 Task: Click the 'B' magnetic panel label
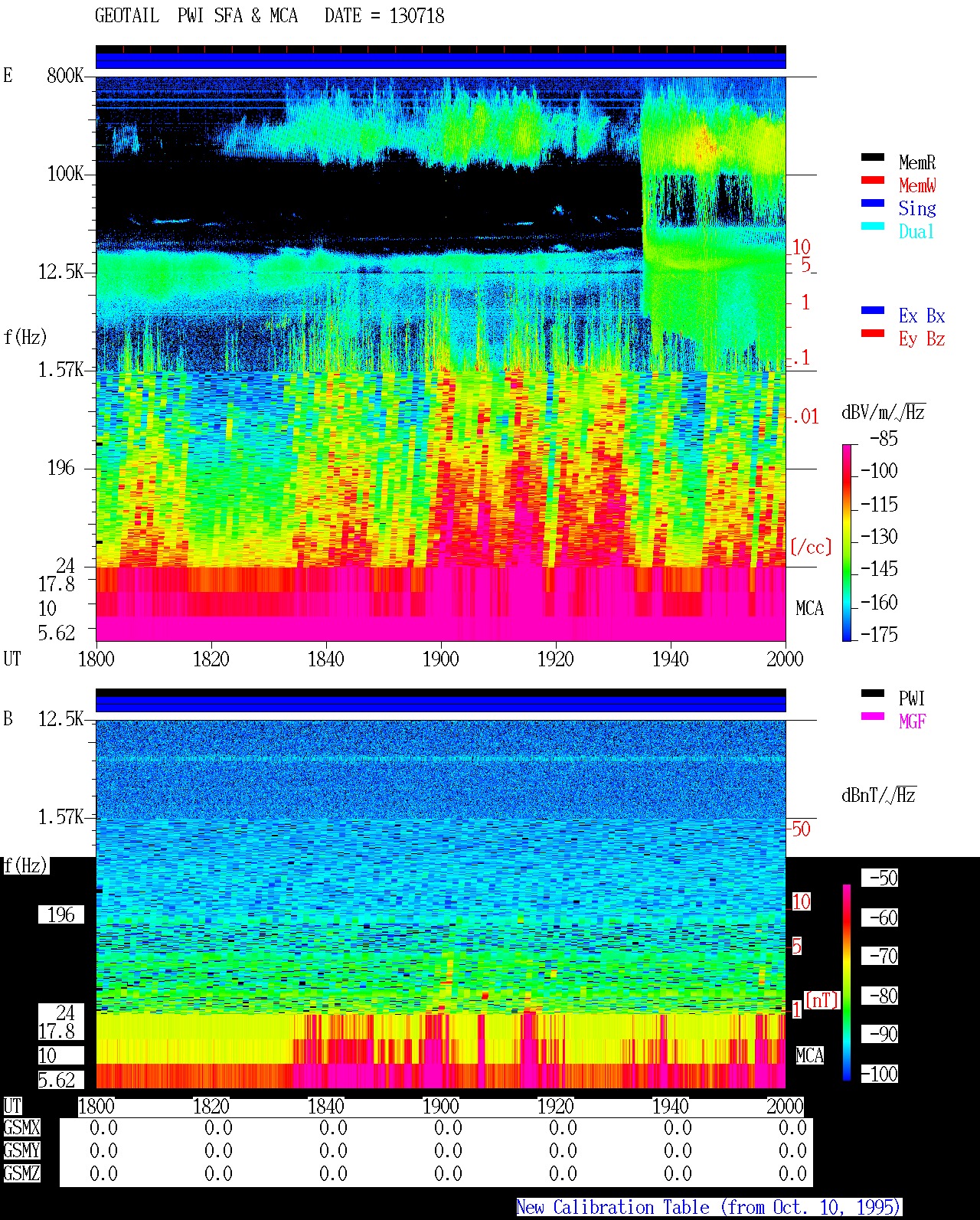tap(8, 718)
